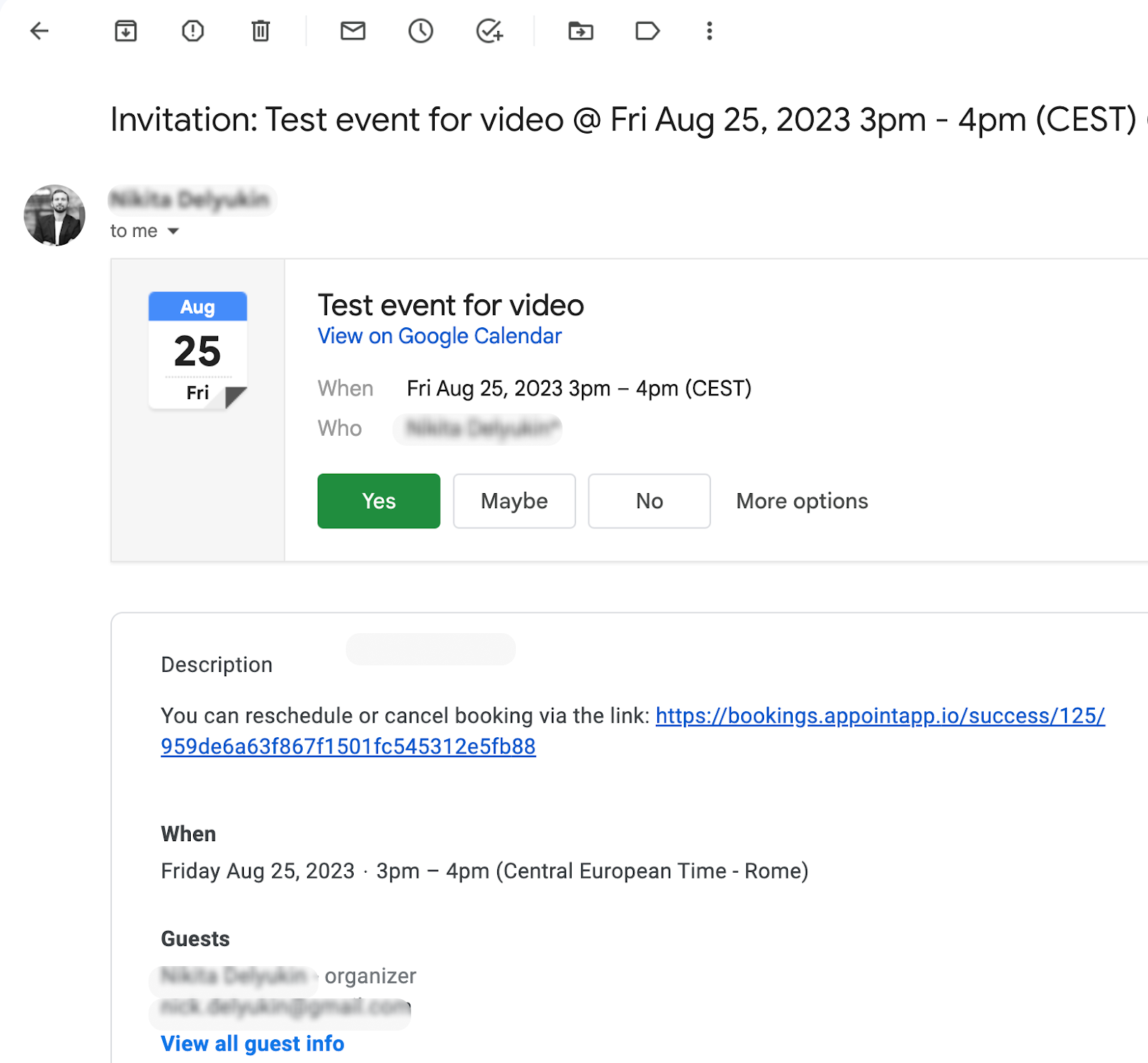Decline invitation with No button
The height and width of the screenshot is (1063, 1148).
(649, 501)
